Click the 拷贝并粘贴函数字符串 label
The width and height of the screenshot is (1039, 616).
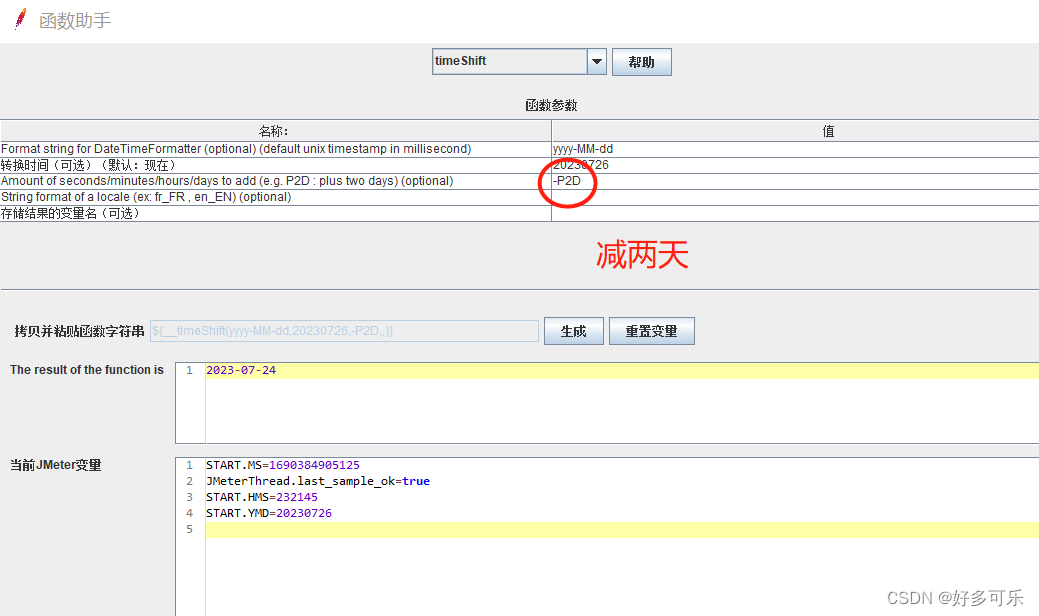tap(80, 331)
